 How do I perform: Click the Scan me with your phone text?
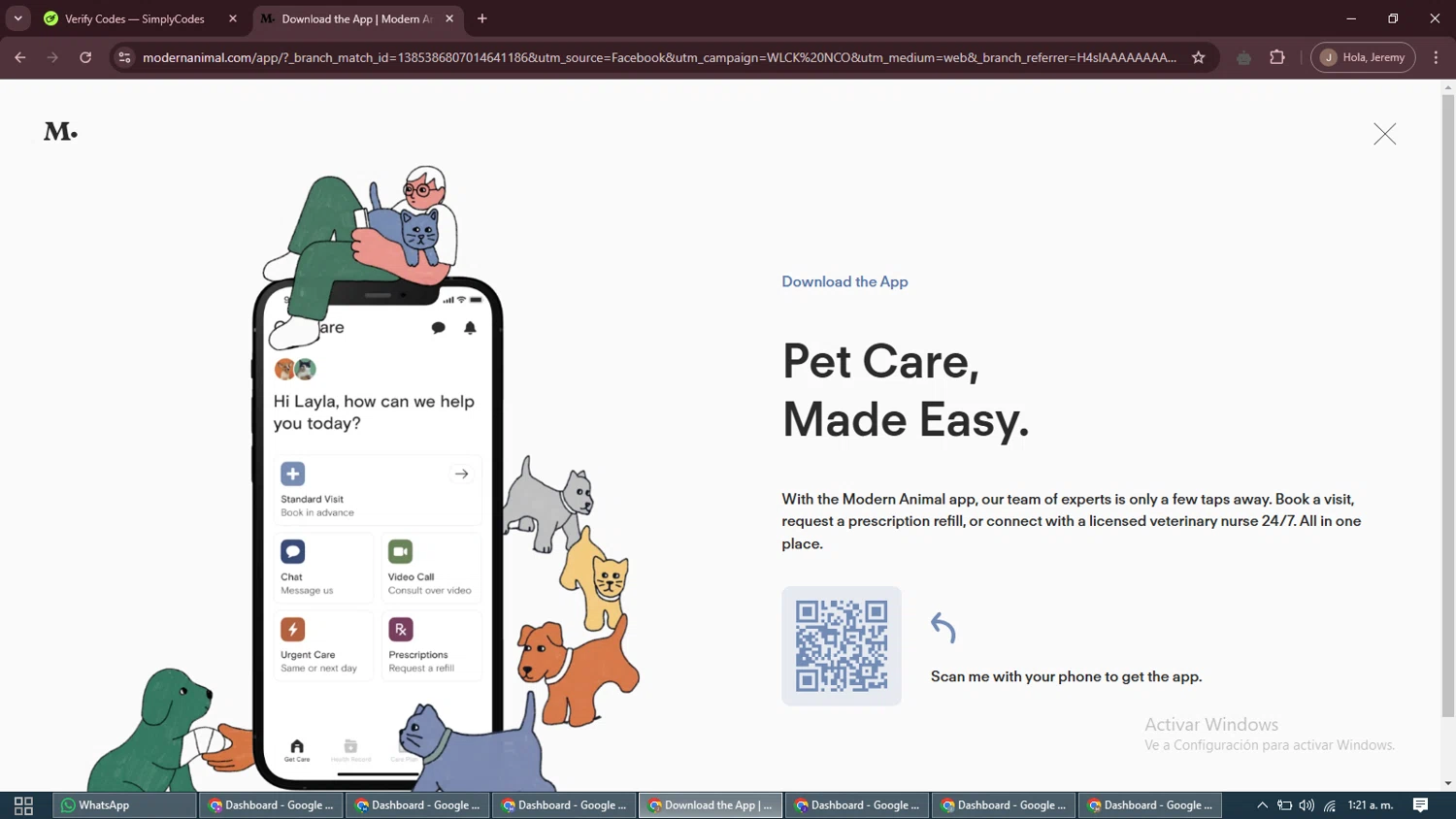tap(1066, 676)
